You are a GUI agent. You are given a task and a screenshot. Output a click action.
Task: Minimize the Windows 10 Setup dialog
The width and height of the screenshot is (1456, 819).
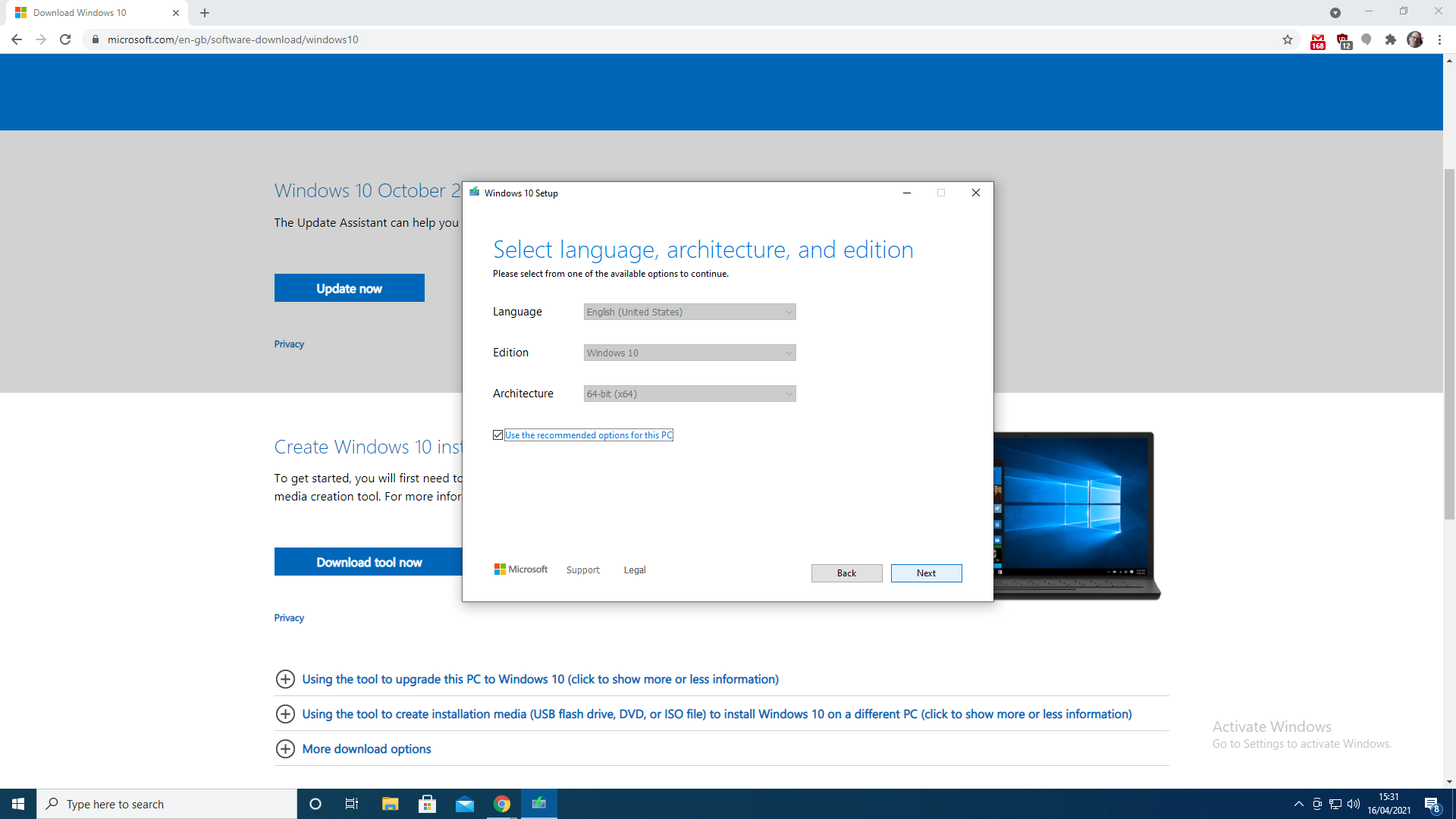(906, 193)
